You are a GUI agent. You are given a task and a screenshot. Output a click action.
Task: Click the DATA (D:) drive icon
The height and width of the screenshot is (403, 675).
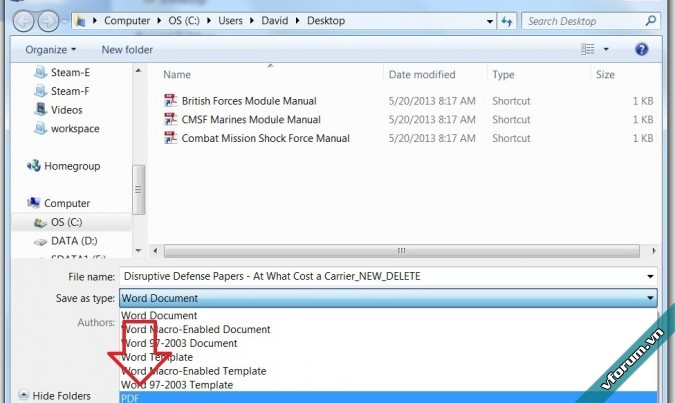pos(40,242)
